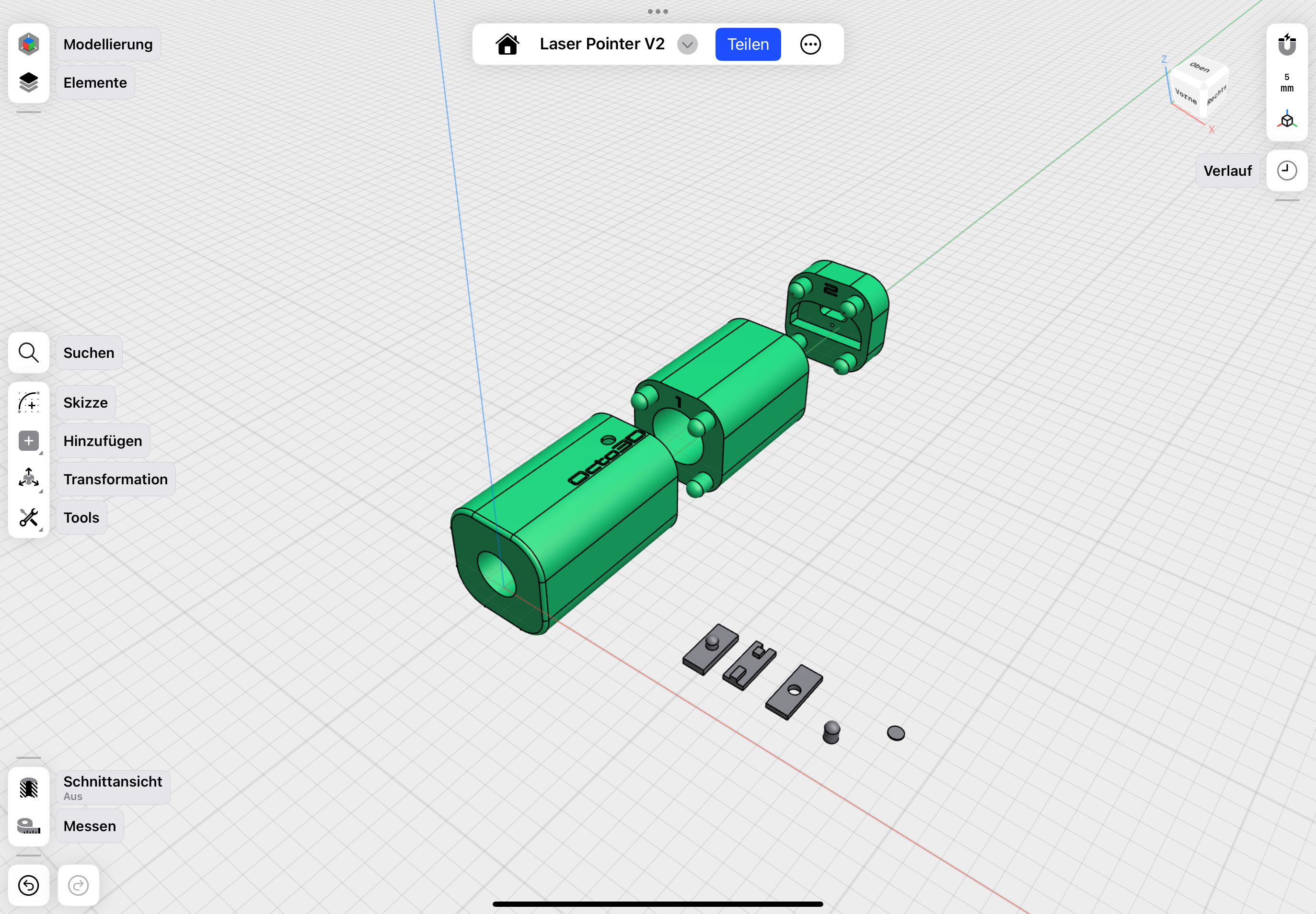Click the Elemente label
The height and width of the screenshot is (914, 1316).
pyautogui.click(x=95, y=82)
